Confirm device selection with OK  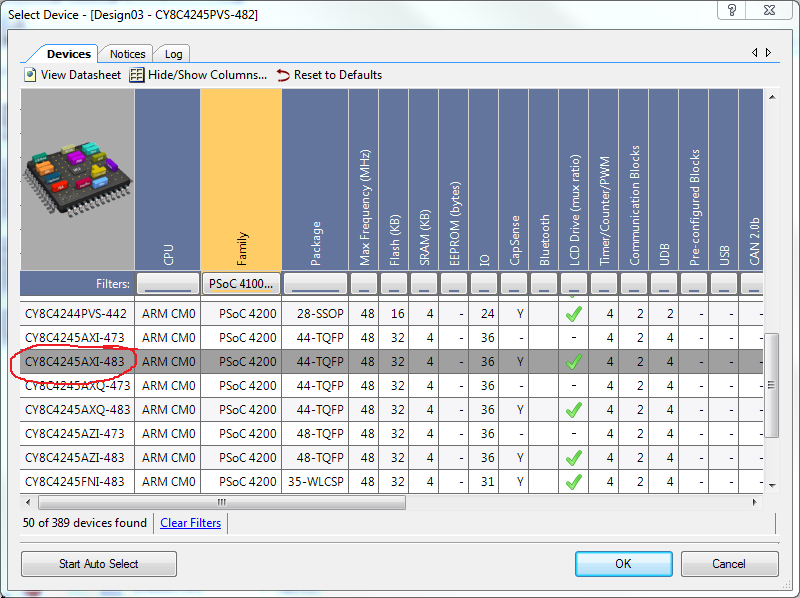click(x=623, y=564)
